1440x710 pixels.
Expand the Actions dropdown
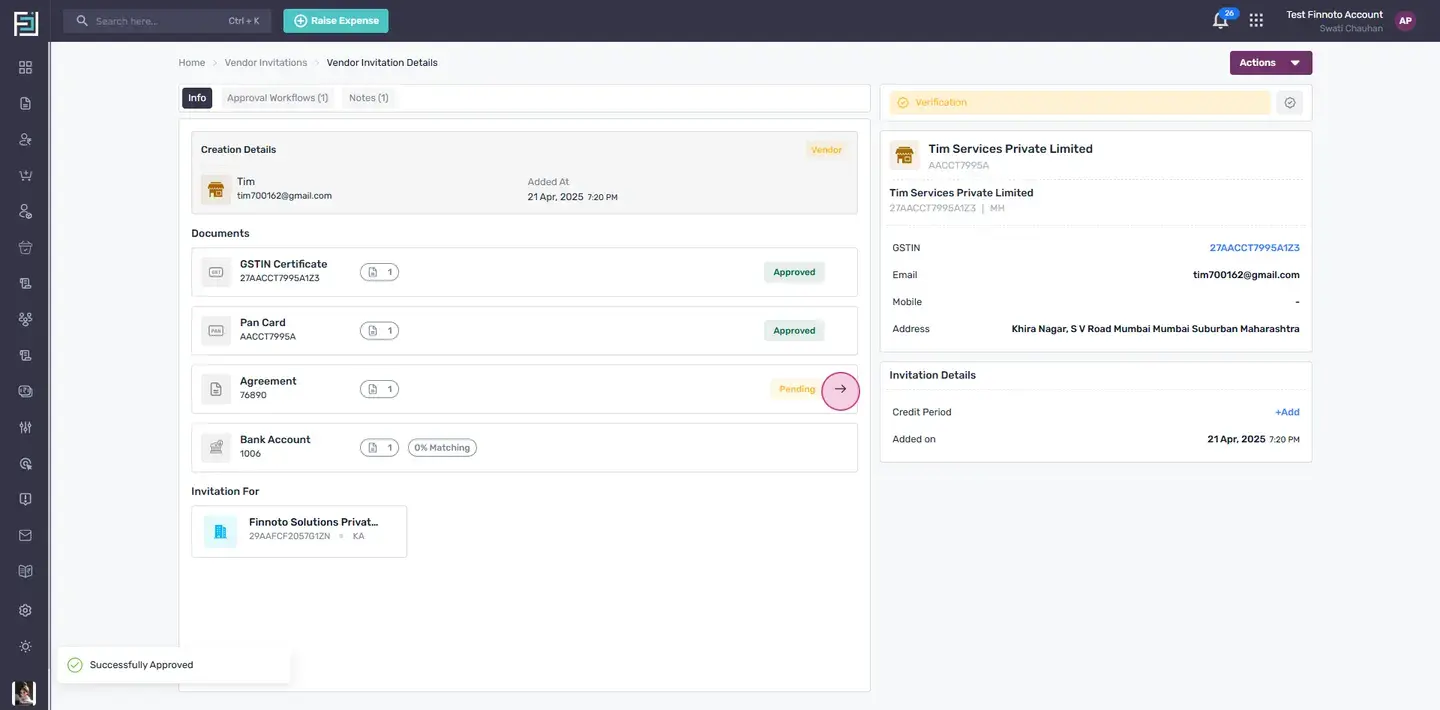pyautogui.click(x=1270, y=63)
